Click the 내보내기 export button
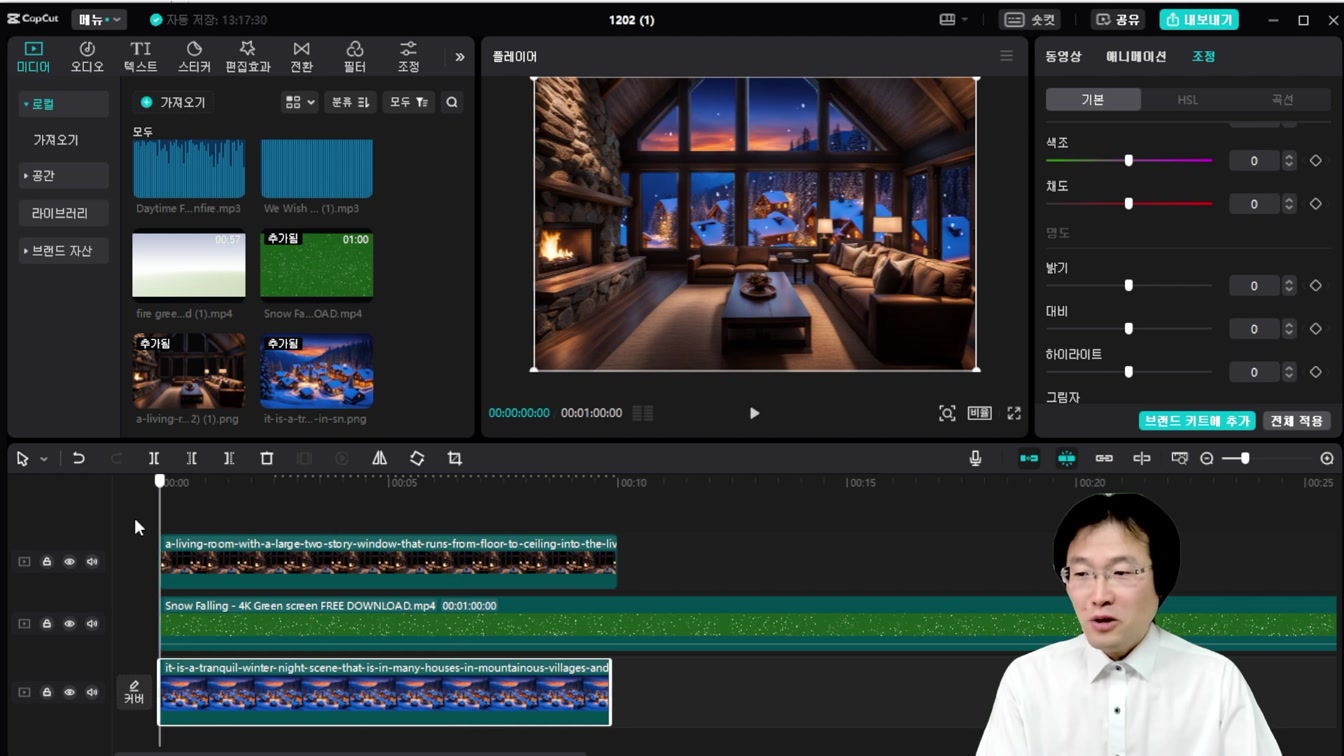Screen dimensions: 1344x756 1199,20
